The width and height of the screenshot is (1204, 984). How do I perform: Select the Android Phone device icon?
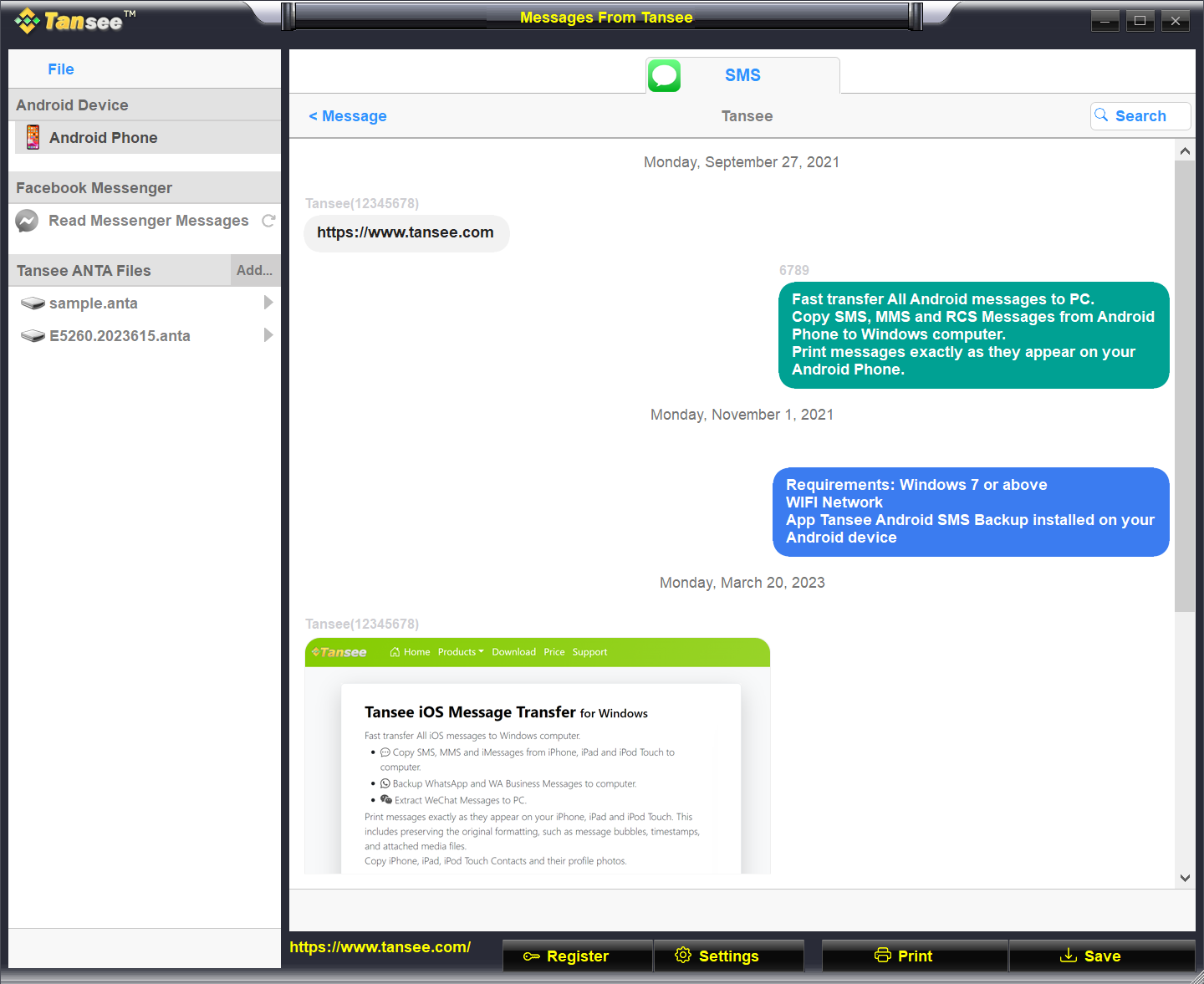coord(33,137)
